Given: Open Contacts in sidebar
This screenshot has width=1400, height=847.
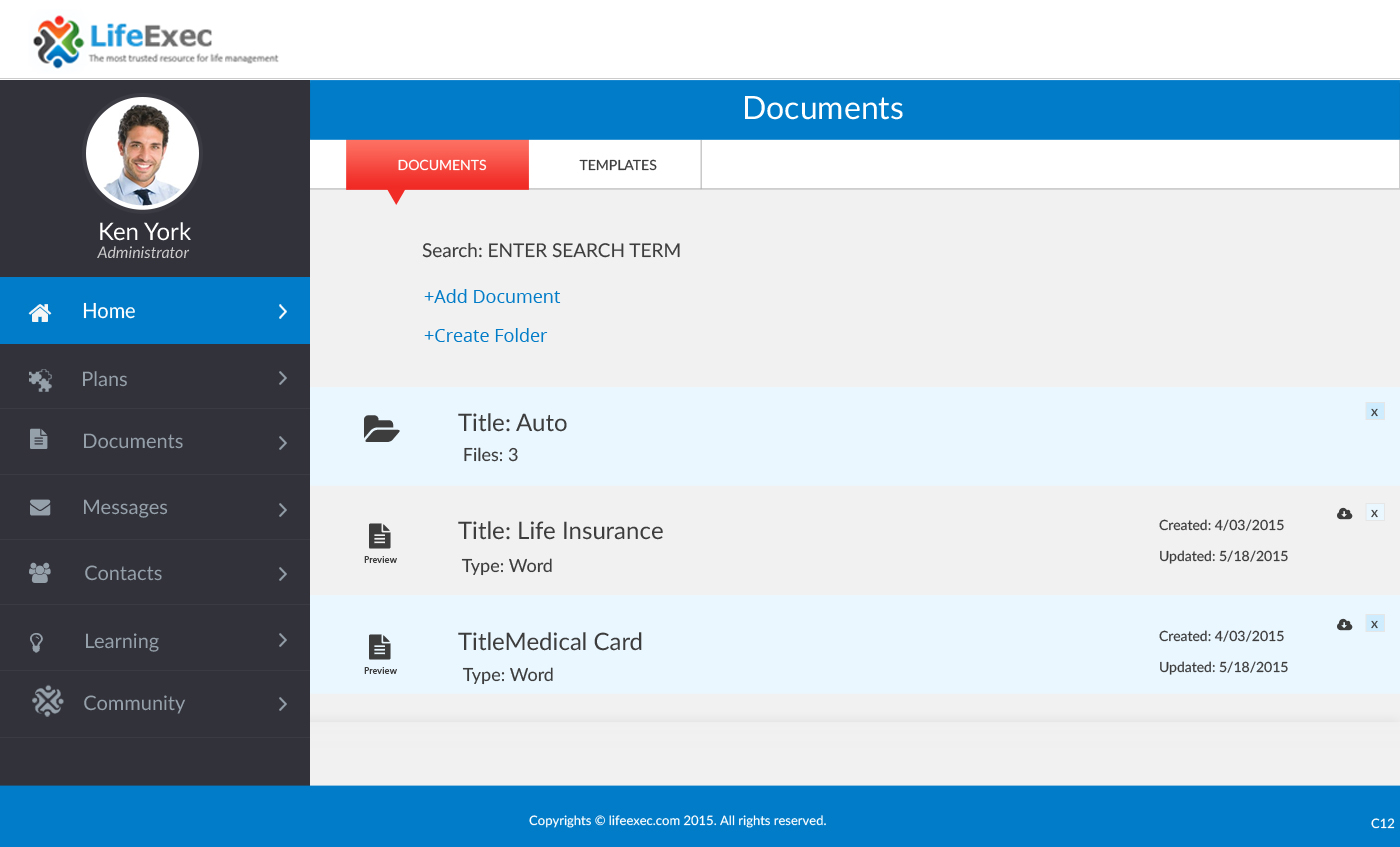Looking at the screenshot, I should pyautogui.click(x=155, y=573).
